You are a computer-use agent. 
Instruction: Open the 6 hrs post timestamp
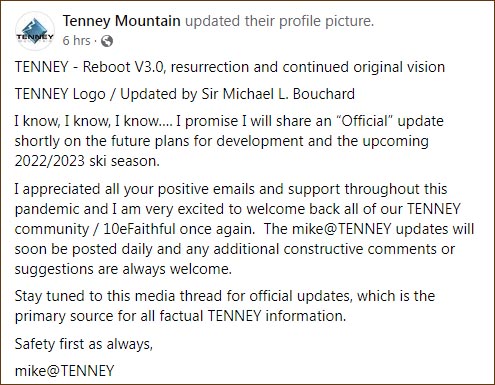tap(76, 41)
